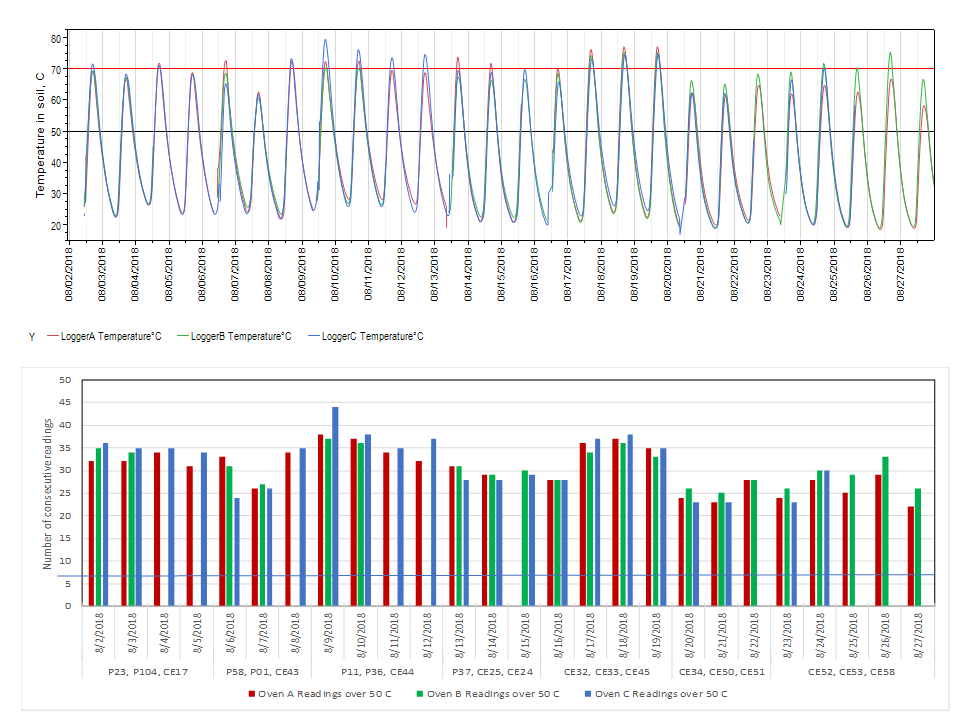Click the 08/10/2018 date label on top chart

pyautogui.click(x=335, y=274)
